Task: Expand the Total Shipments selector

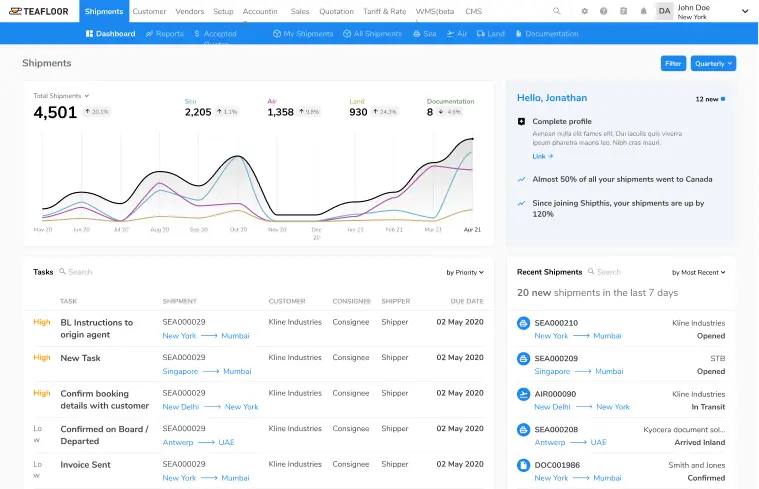Action: 61,96
